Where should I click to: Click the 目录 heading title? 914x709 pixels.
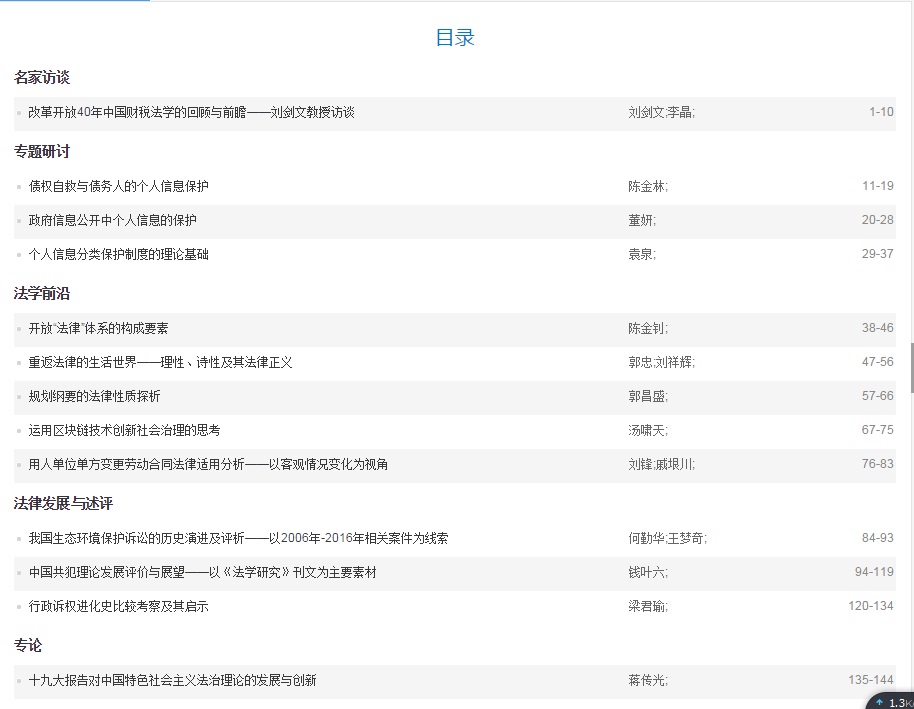tap(455, 38)
